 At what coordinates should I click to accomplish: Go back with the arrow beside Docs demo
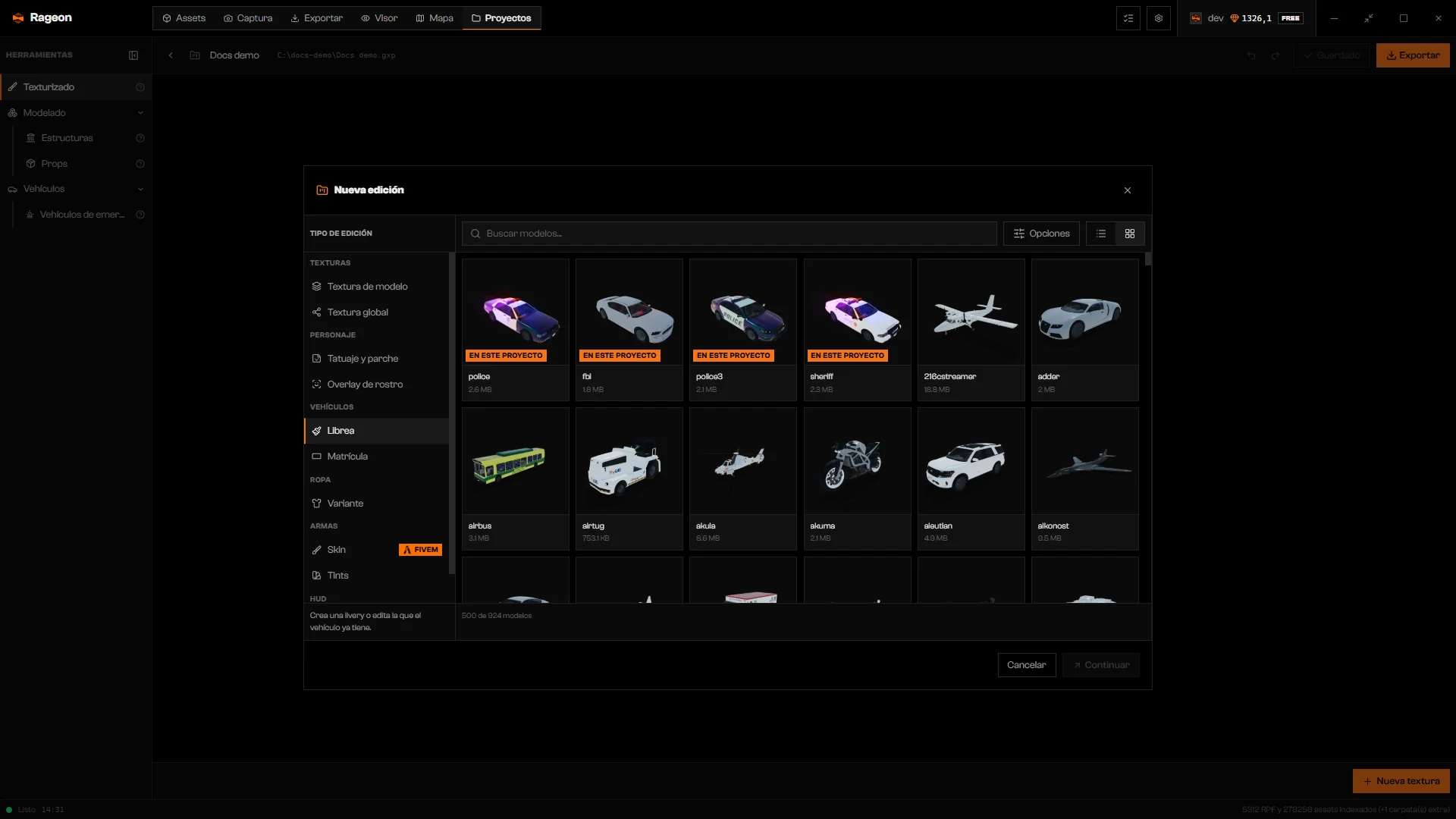[171, 55]
